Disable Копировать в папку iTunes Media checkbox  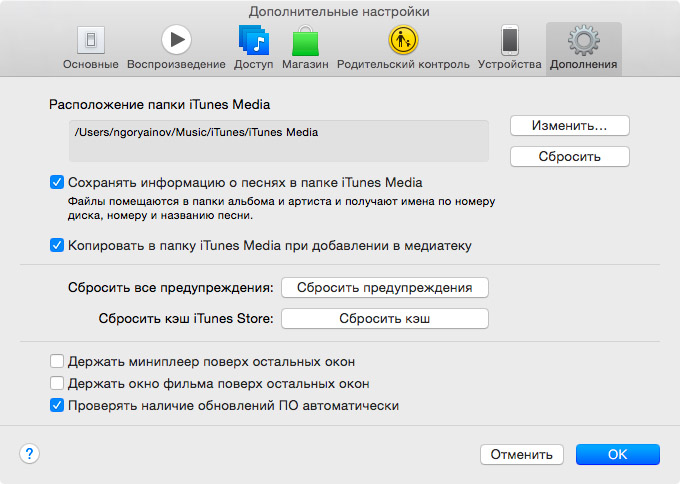56,245
